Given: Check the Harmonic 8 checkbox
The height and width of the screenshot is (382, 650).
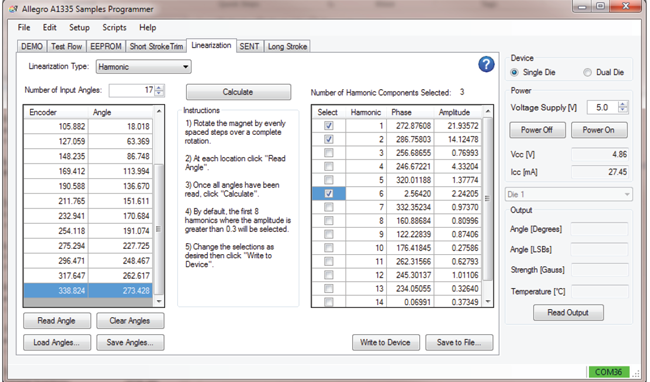Looking at the screenshot, I should pyautogui.click(x=329, y=220).
